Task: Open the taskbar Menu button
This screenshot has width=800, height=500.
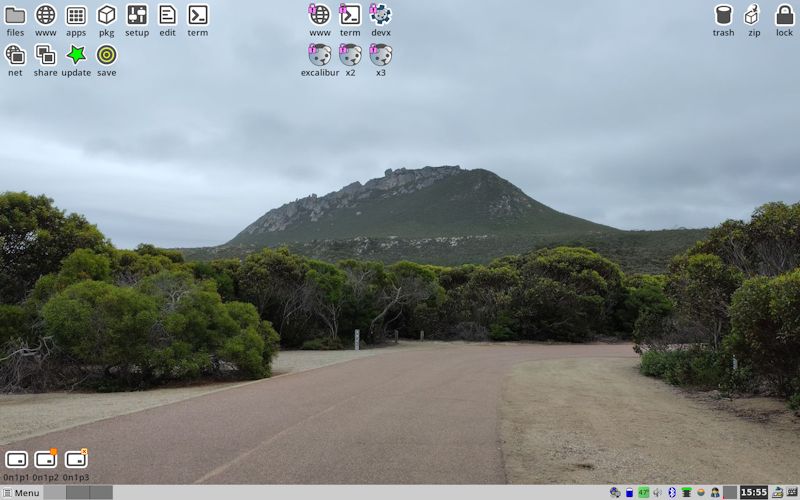Action: 21,493
